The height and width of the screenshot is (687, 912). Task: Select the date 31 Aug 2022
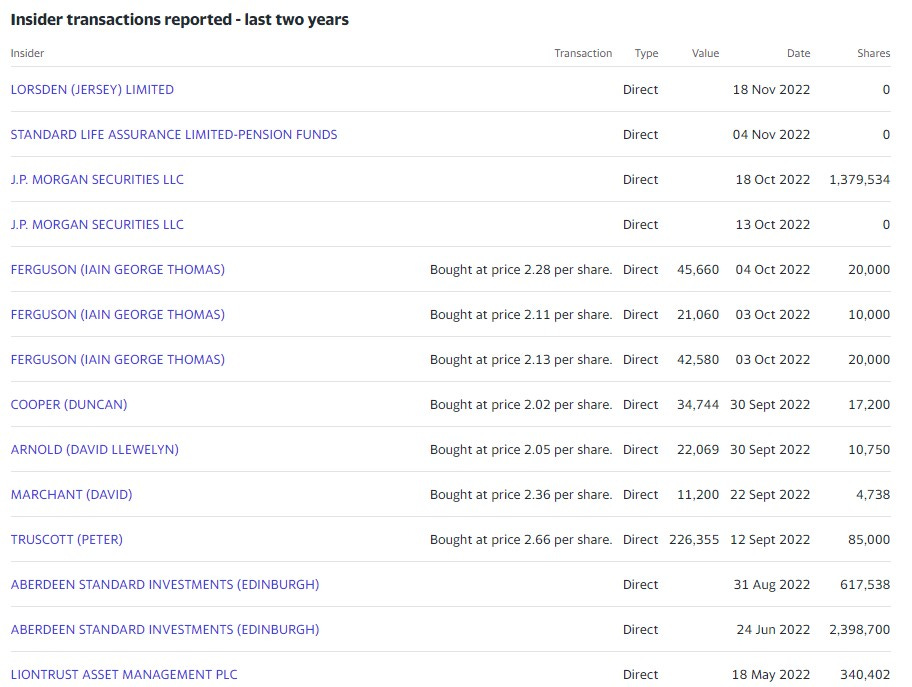pyautogui.click(x=772, y=585)
